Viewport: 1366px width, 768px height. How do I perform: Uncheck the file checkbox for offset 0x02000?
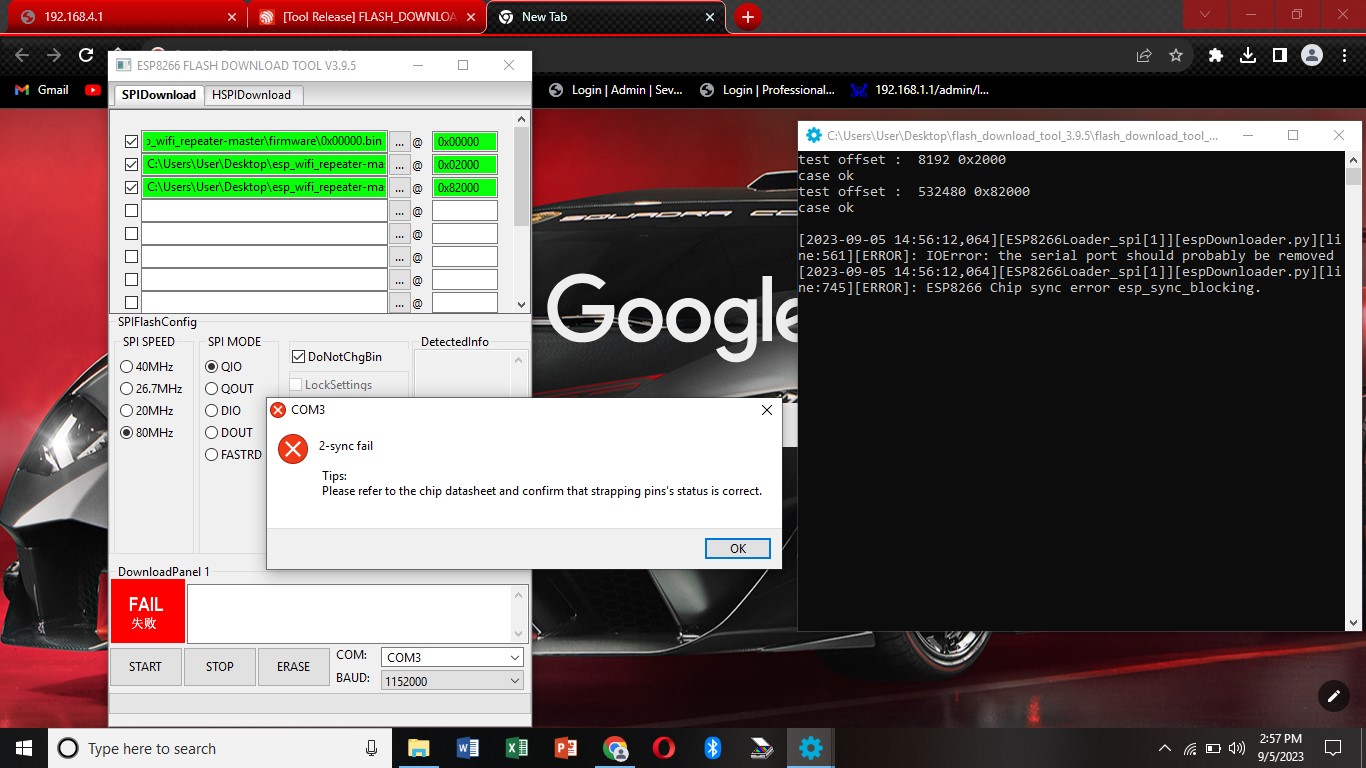click(131, 165)
